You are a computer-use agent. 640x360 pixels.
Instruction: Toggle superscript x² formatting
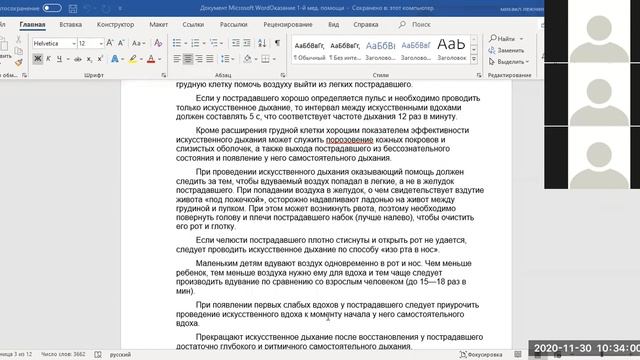click(x=100, y=59)
